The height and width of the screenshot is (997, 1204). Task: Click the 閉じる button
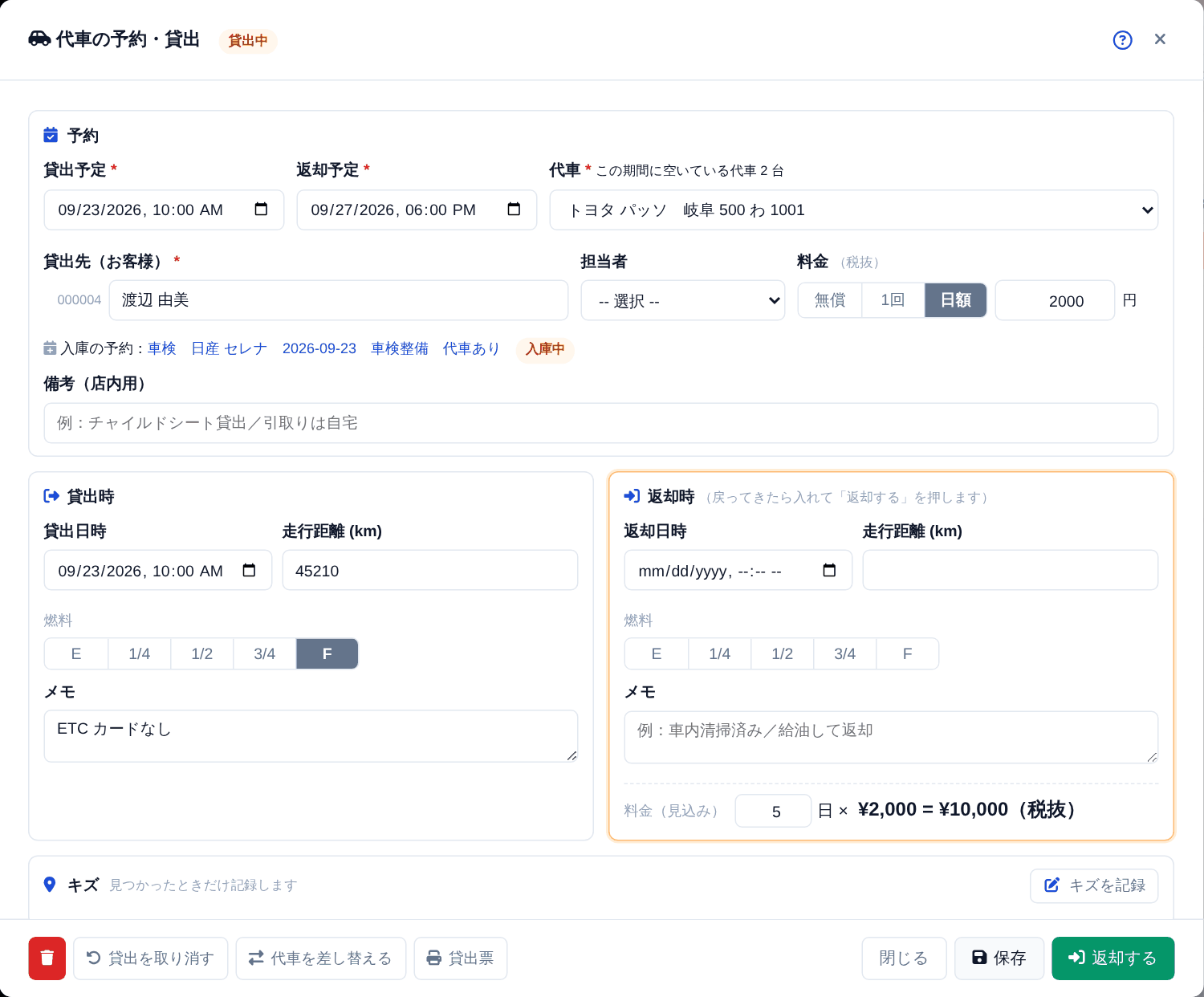tap(905, 958)
